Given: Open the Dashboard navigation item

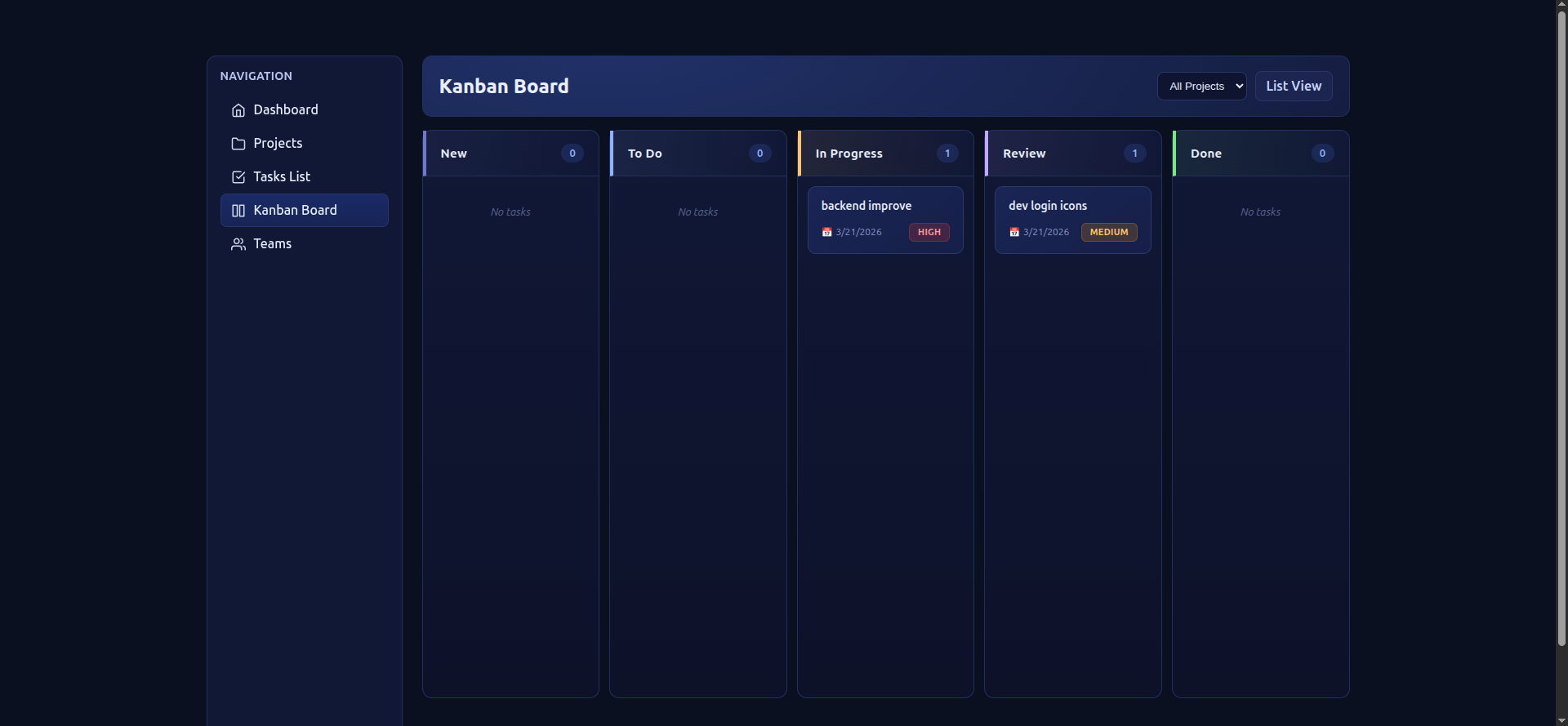Looking at the screenshot, I should tap(305, 110).
